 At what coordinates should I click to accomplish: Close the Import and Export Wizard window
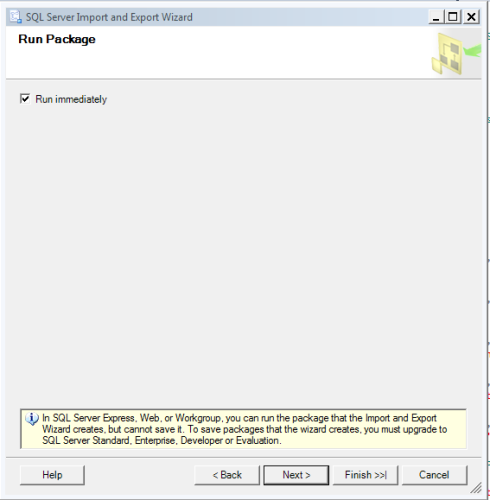[471, 17]
